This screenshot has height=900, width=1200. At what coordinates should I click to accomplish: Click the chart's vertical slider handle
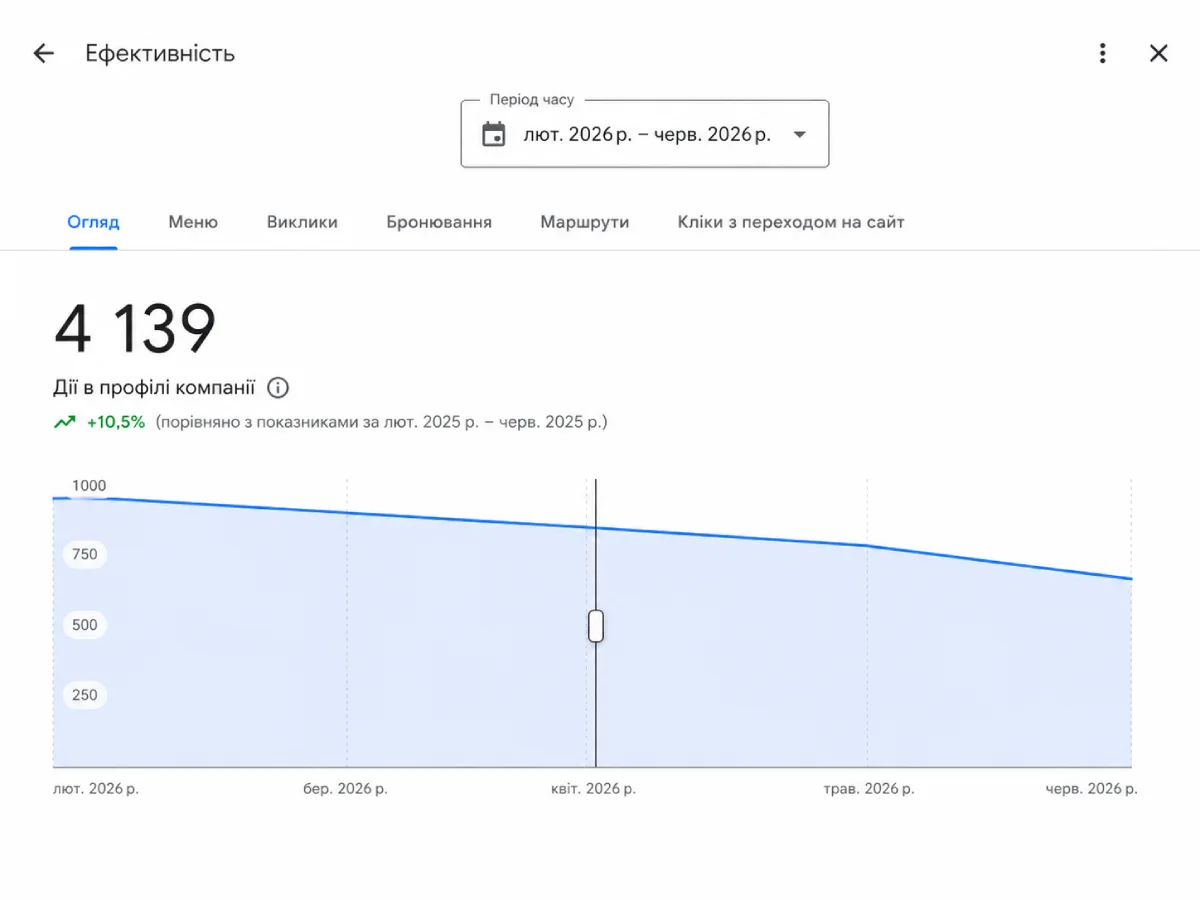(596, 626)
